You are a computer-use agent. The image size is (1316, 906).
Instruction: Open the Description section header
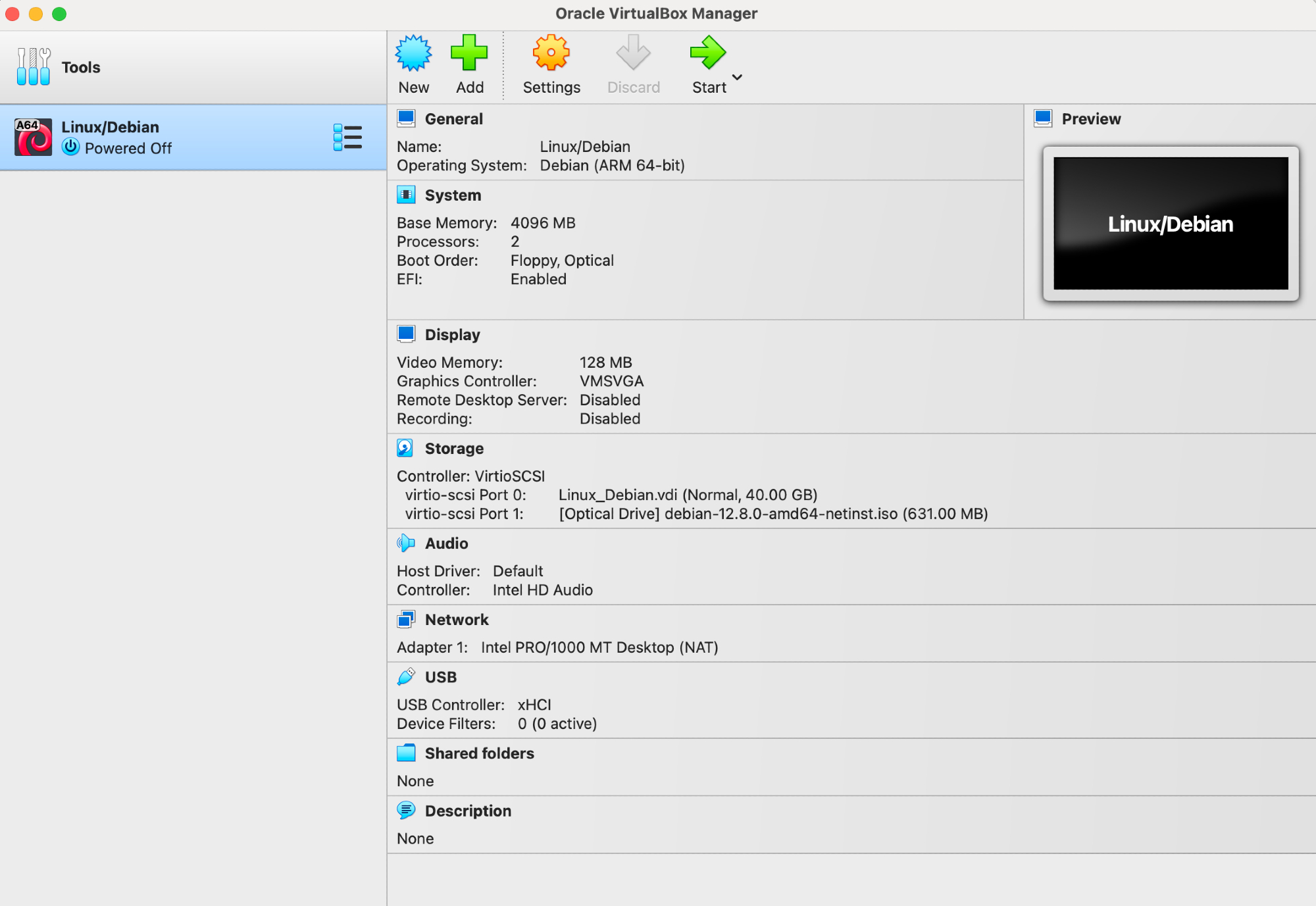coord(467,811)
